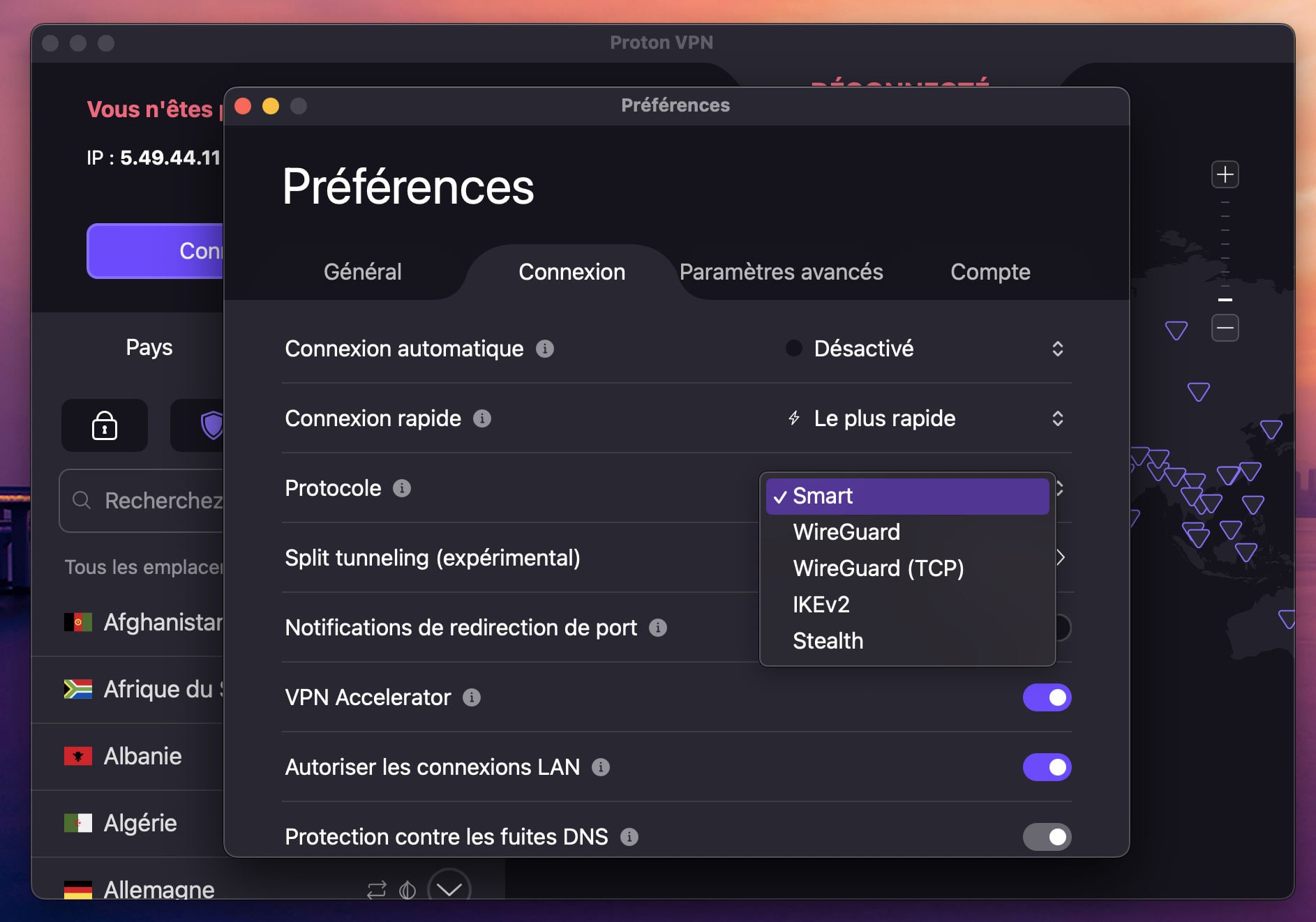Click the Germany flag icon

(78, 890)
